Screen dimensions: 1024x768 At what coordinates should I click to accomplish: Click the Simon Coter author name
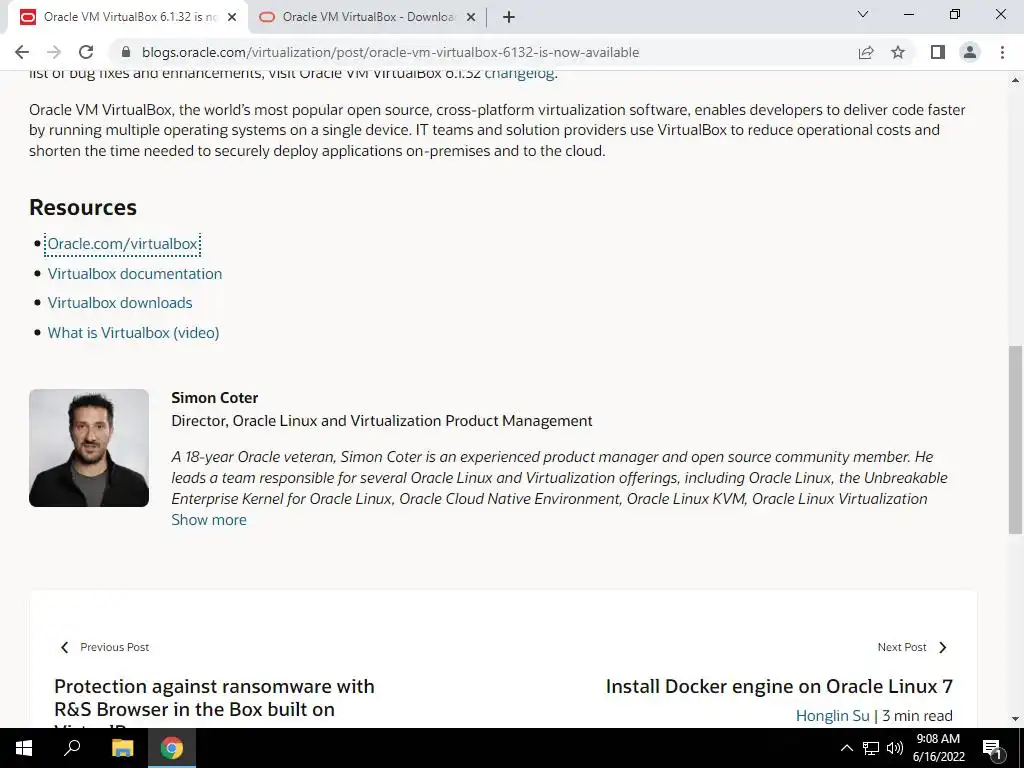point(214,398)
